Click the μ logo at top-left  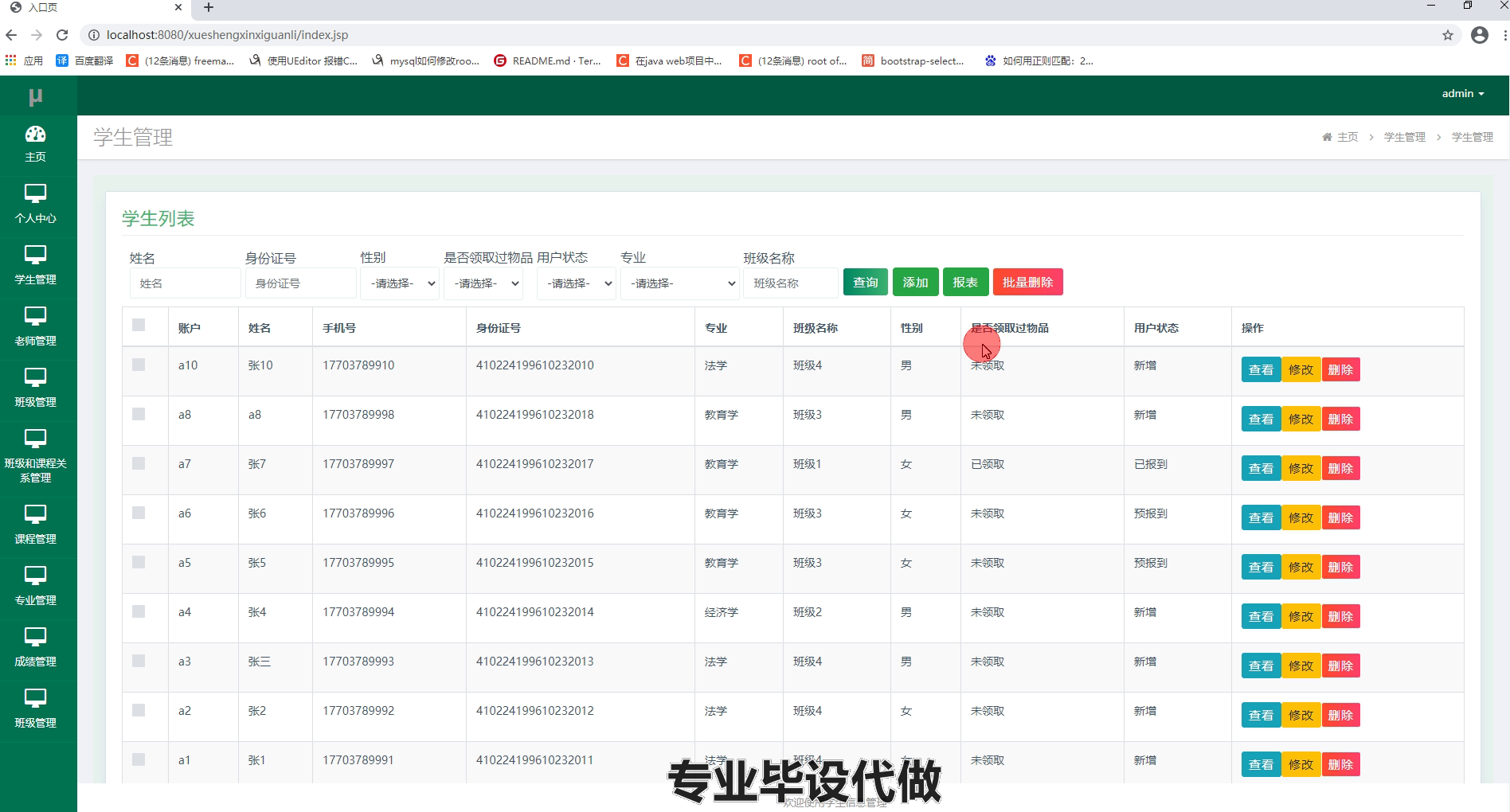point(36,97)
